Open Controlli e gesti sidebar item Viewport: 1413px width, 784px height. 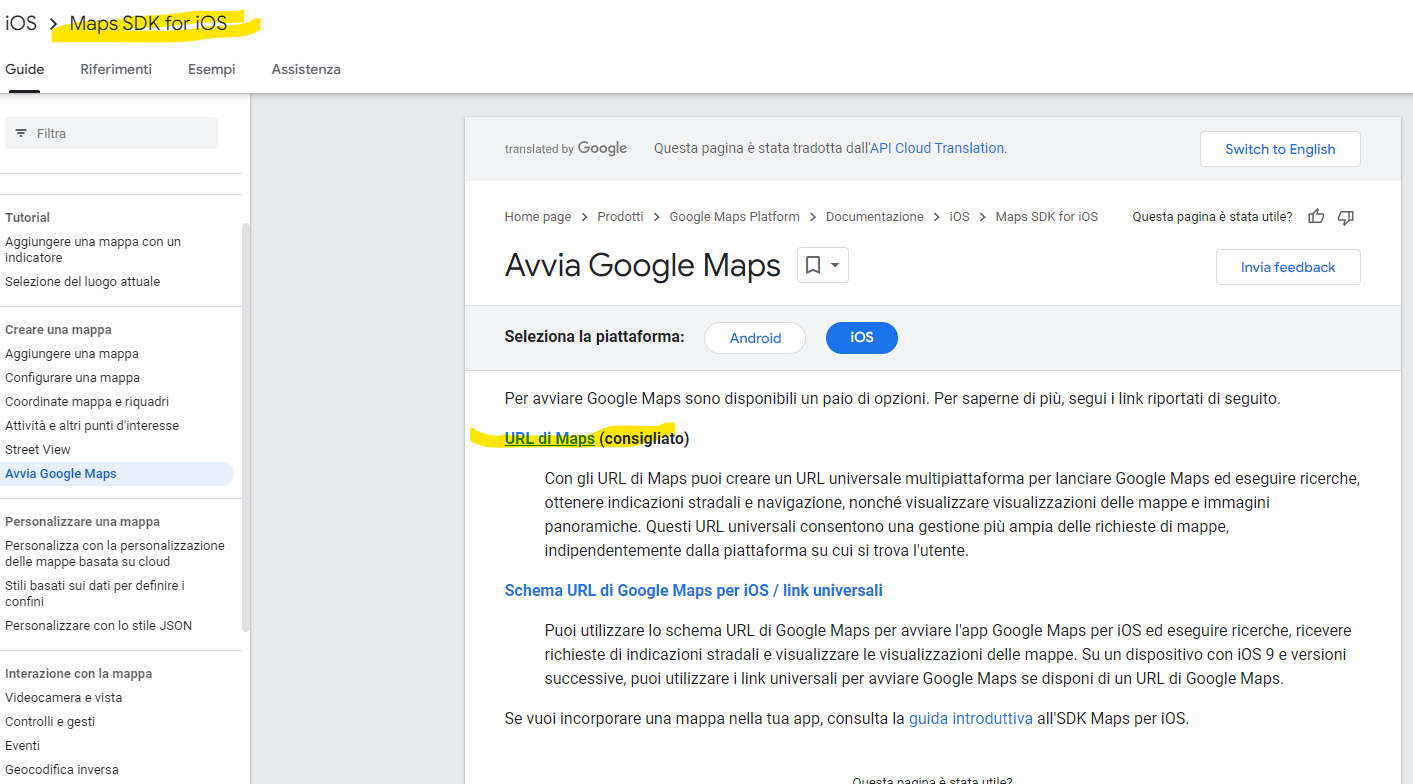coord(50,722)
